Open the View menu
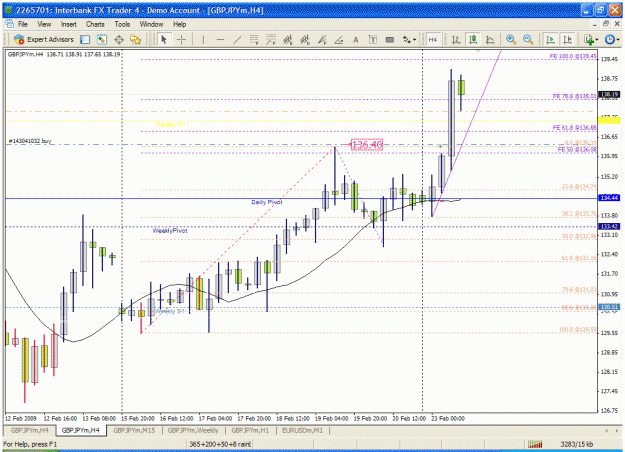 [x=44, y=24]
